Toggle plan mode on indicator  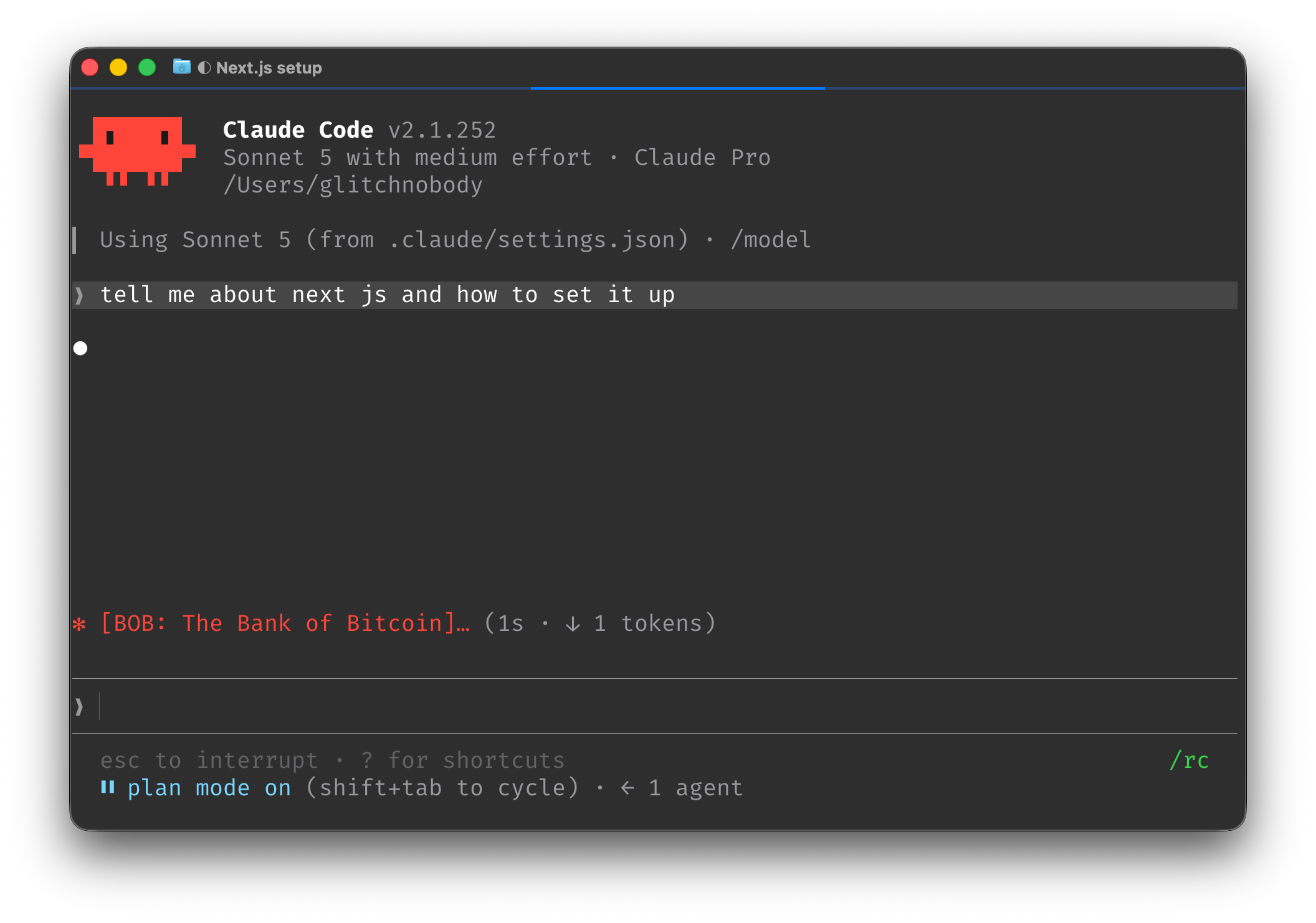click(209, 788)
